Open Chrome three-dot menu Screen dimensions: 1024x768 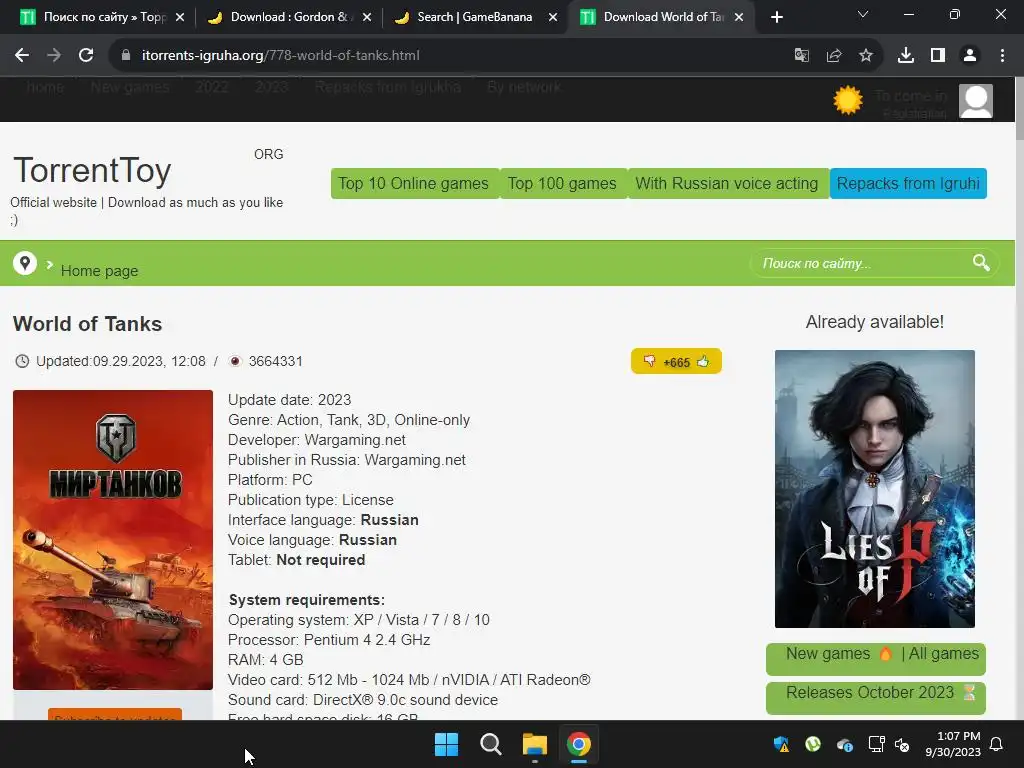(1002, 56)
